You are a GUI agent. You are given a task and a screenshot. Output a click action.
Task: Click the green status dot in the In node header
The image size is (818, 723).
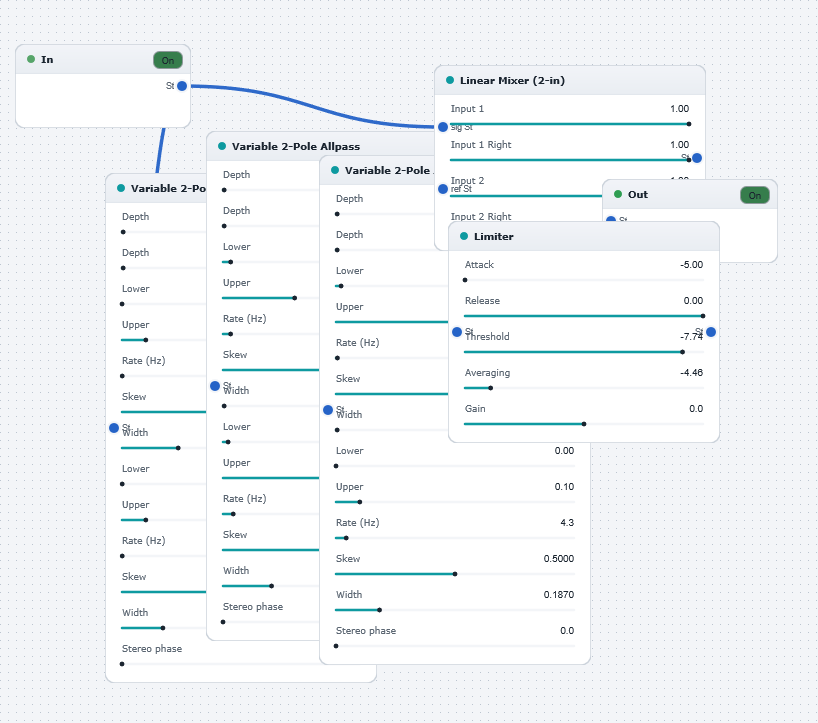point(31,59)
